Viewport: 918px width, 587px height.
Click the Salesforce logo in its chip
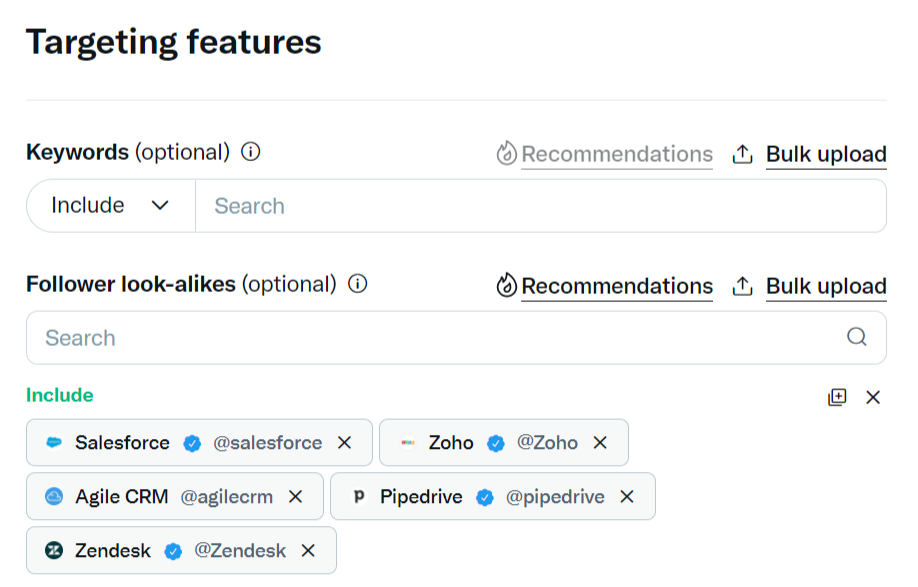(54, 443)
